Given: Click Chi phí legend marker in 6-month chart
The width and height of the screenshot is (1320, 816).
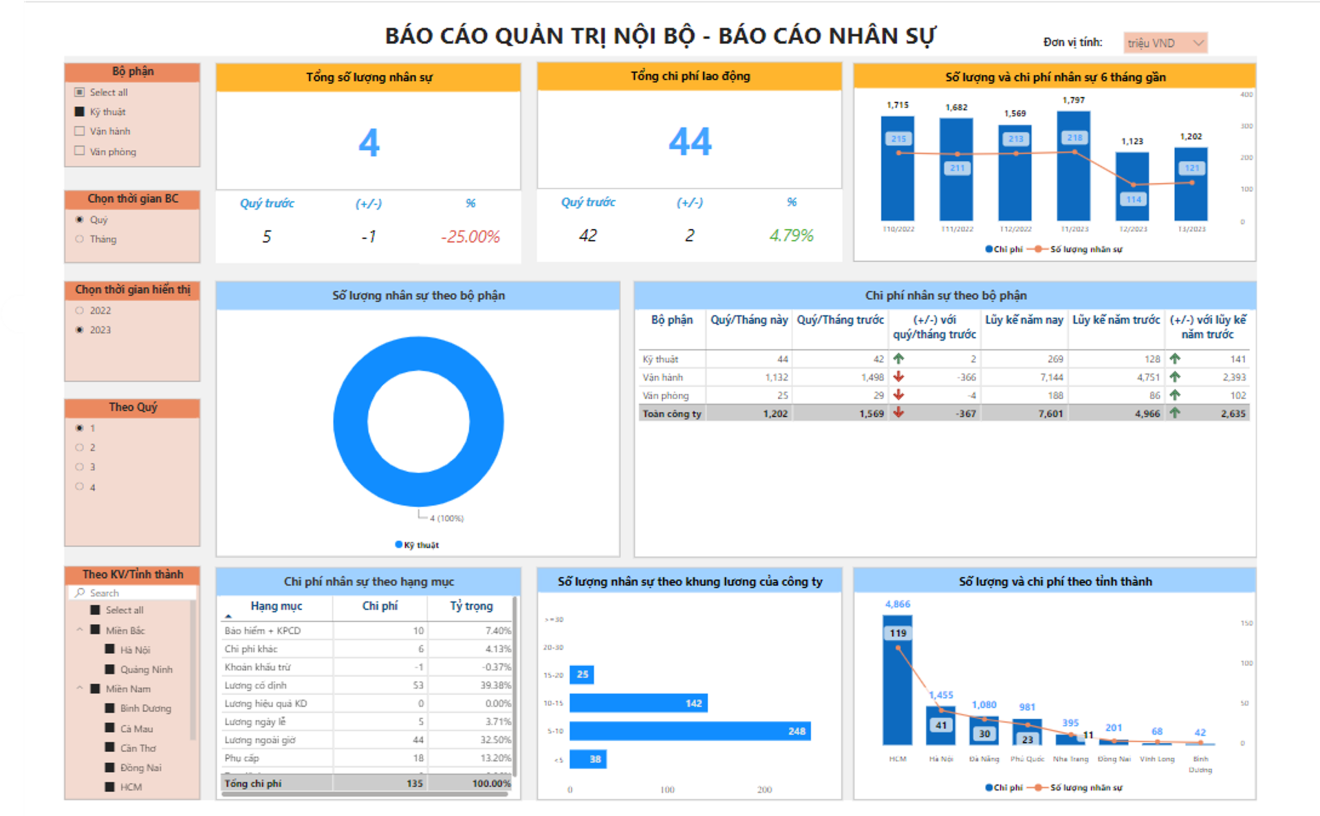Looking at the screenshot, I should pyautogui.click(x=989, y=248).
